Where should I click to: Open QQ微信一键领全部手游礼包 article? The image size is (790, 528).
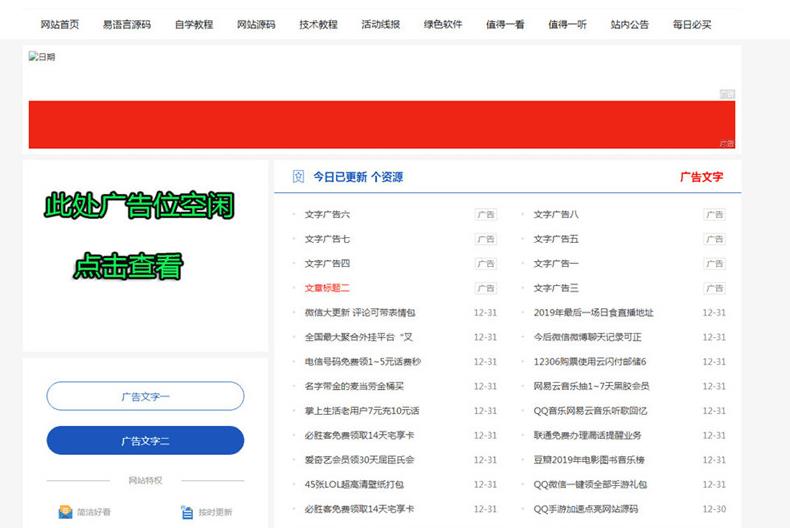(x=590, y=485)
